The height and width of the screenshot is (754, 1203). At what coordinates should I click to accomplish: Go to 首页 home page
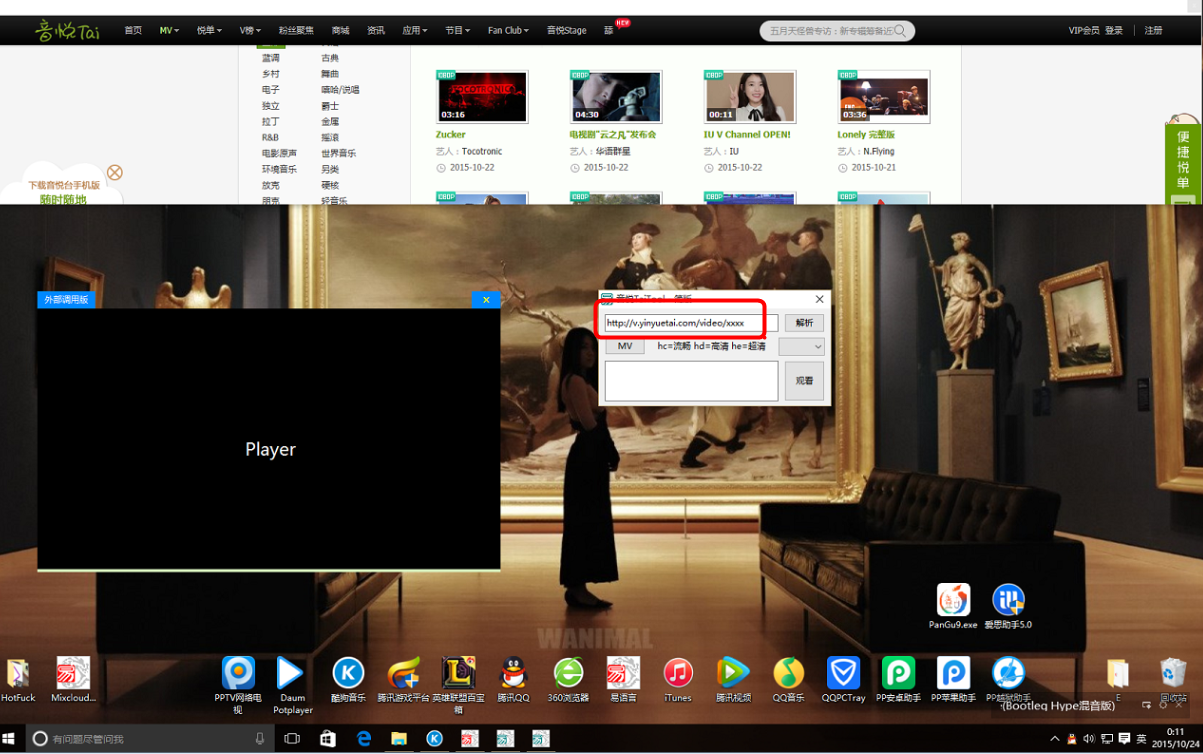tap(133, 31)
